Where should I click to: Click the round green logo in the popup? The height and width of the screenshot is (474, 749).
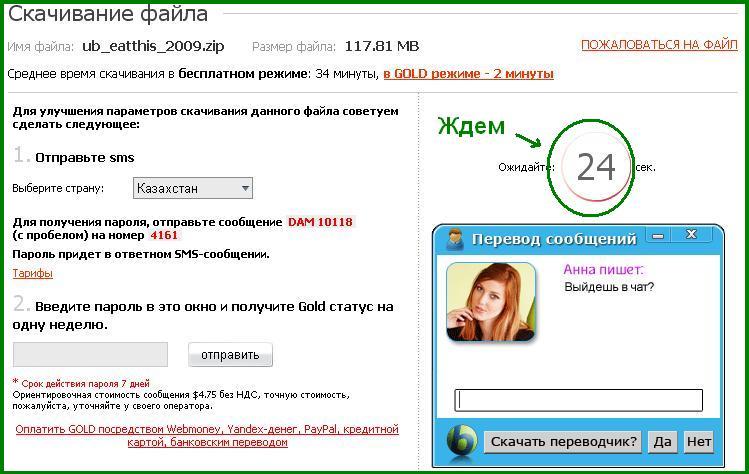[x=462, y=441]
